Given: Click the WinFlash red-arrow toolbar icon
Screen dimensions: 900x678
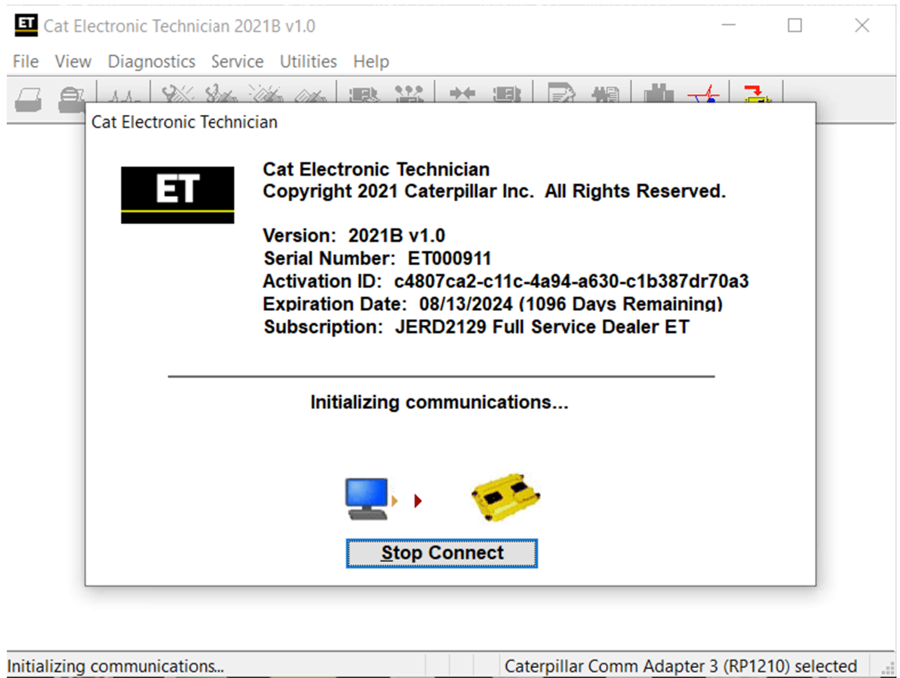Looking at the screenshot, I should point(757,94).
